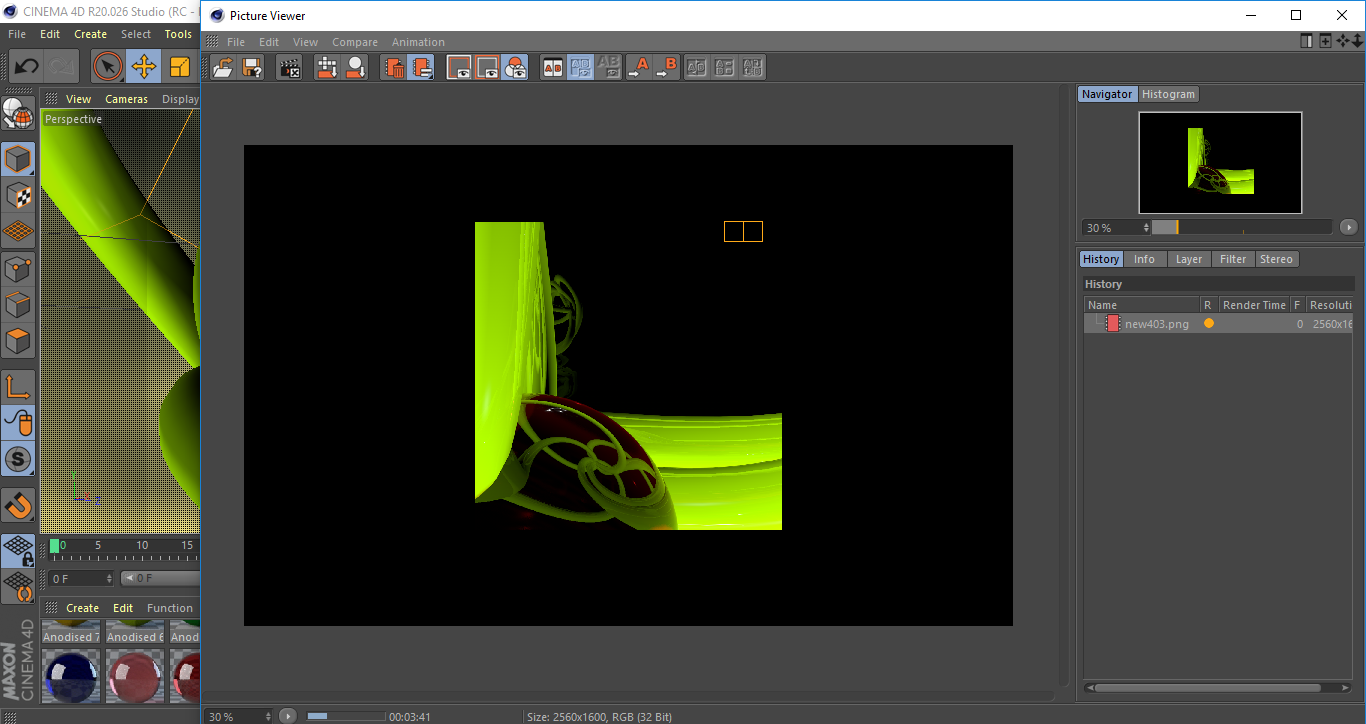The image size is (1366, 724).
Task: Click the Tweak mouse icon in left palette
Action: point(18,422)
